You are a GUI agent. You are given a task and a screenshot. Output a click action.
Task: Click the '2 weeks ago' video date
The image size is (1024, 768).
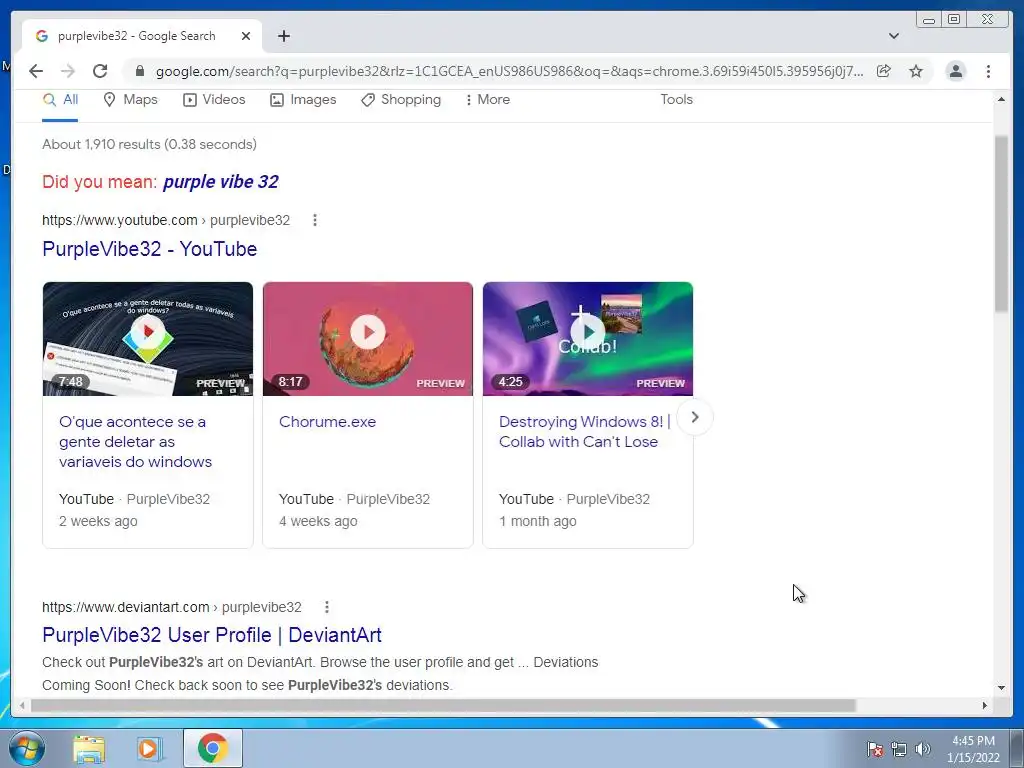(98, 521)
